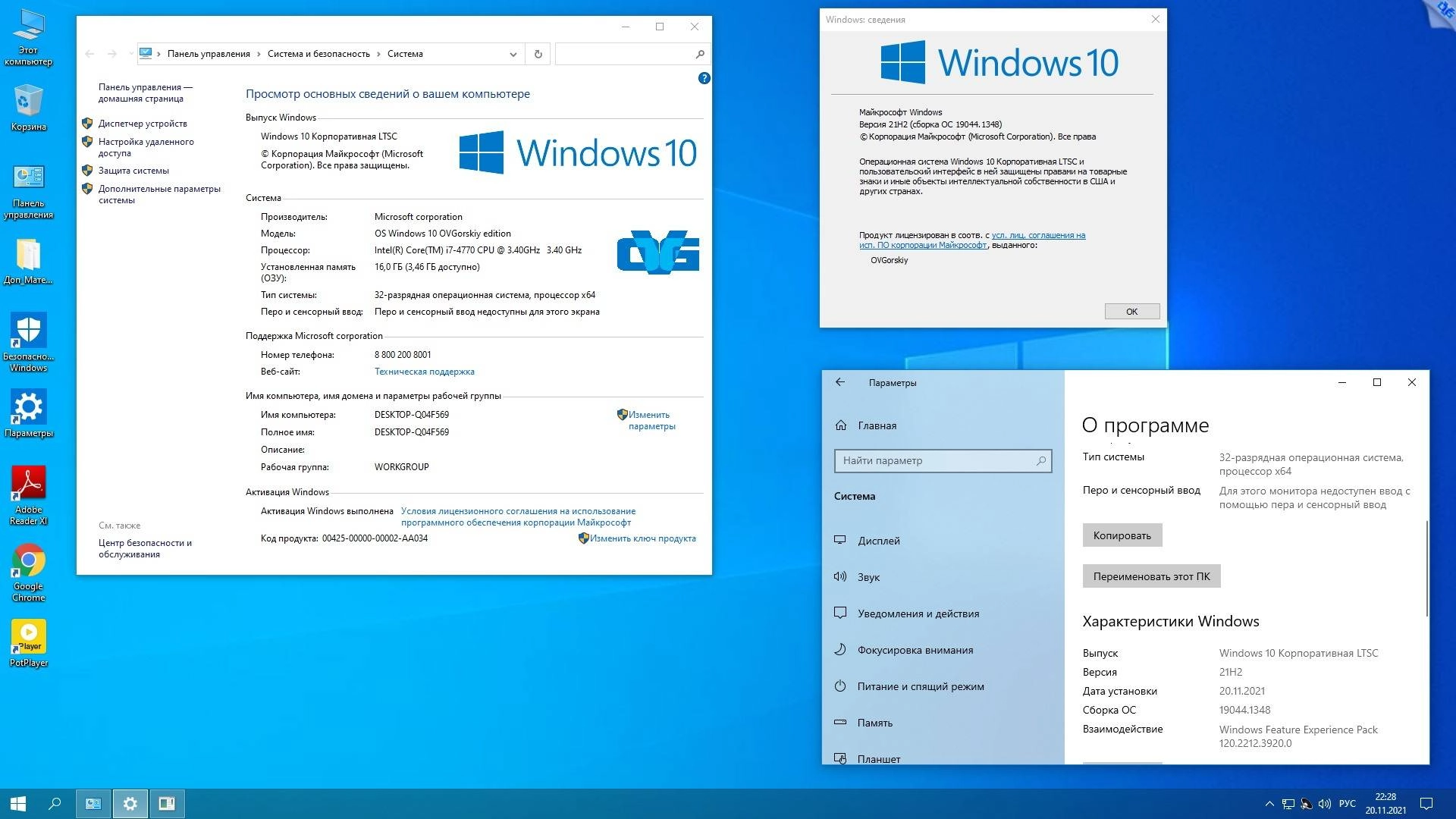Open Дисплей settings in the sidebar

point(878,540)
